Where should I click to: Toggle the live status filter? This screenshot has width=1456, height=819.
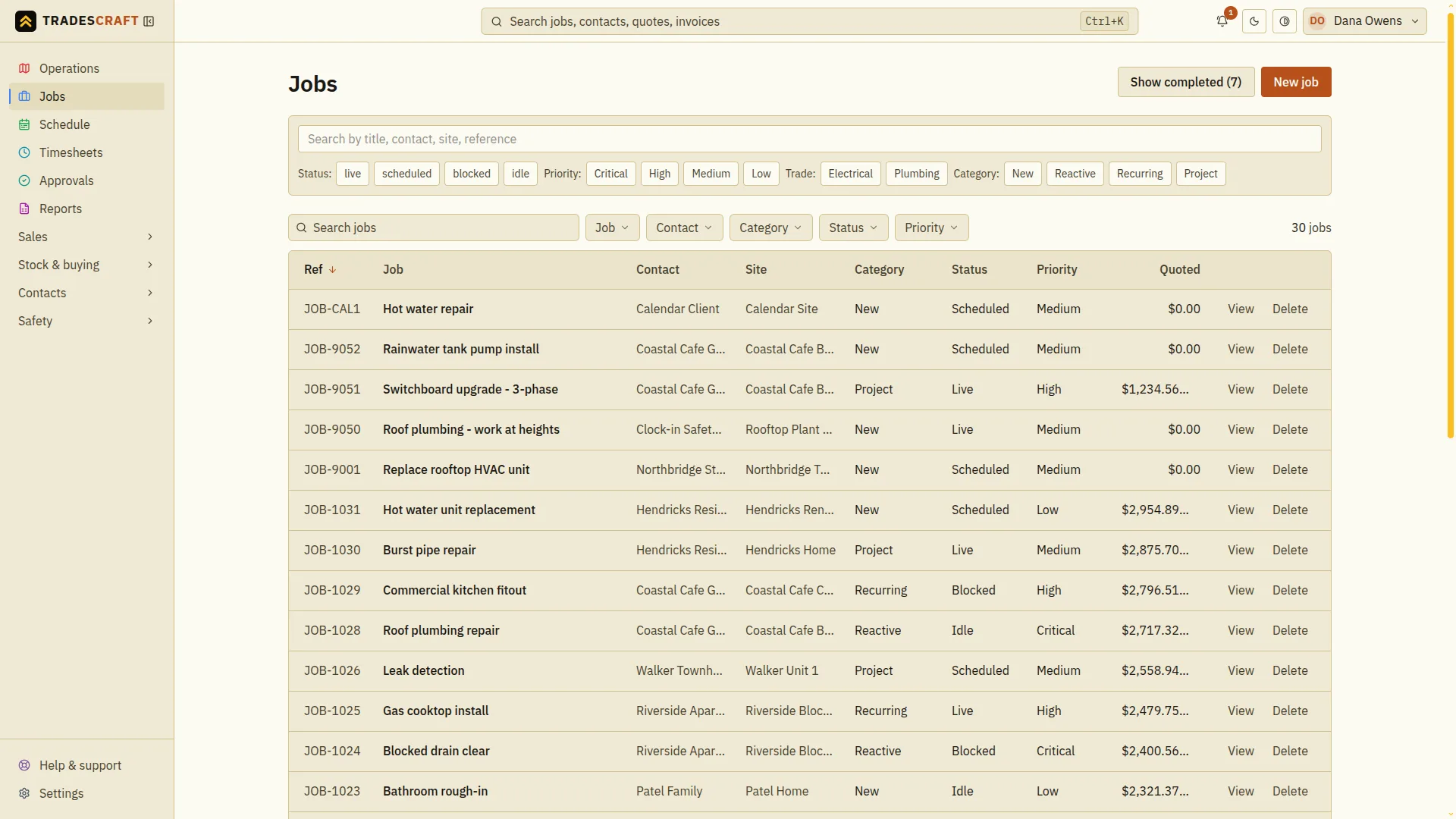coord(353,174)
